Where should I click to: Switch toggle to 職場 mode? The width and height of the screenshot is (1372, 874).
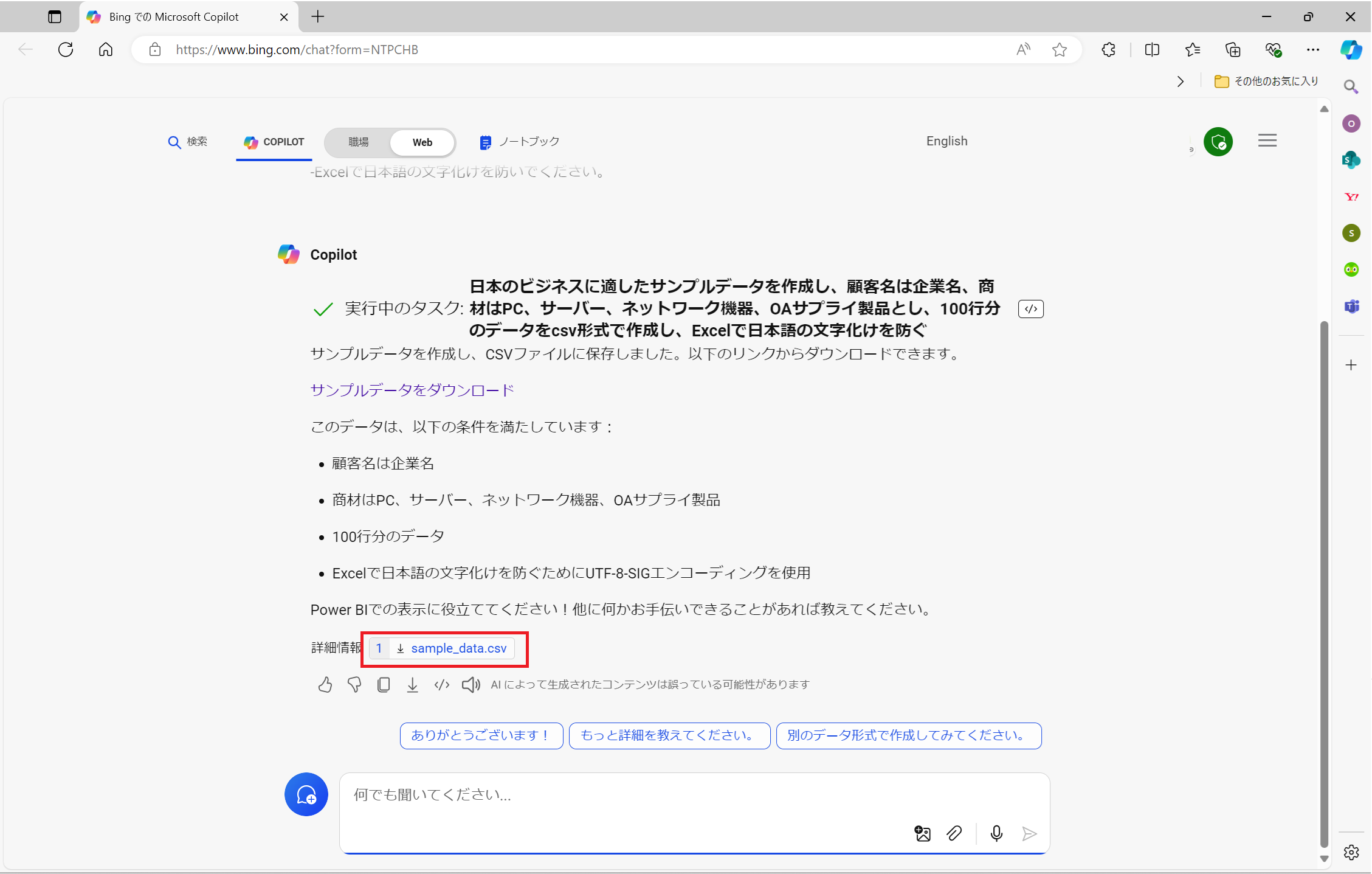(x=359, y=142)
